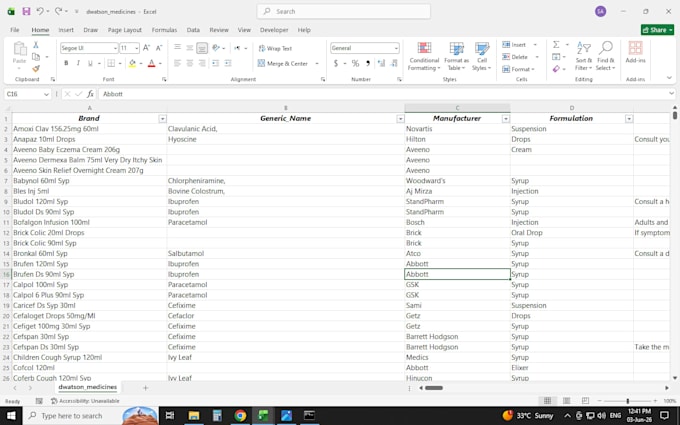This screenshot has width=680, height=425.
Task: Adjust the zoom slider
Action: pos(628,401)
